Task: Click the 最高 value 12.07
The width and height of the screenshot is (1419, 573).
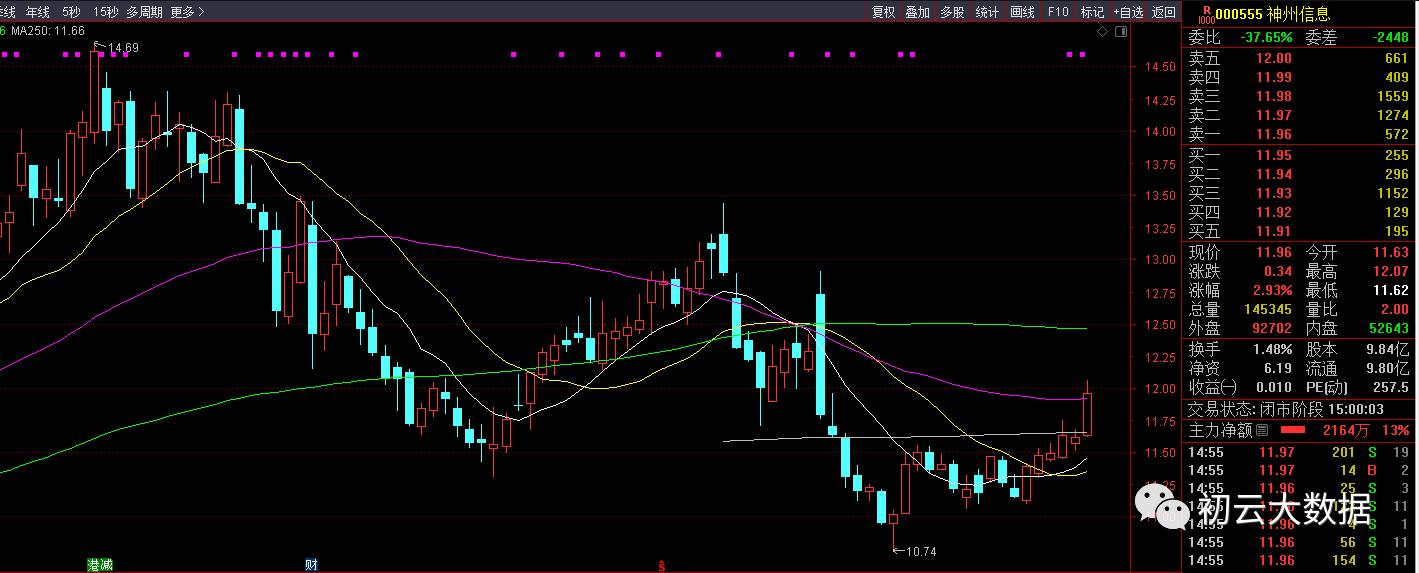Action: [x=1391, y=271]
